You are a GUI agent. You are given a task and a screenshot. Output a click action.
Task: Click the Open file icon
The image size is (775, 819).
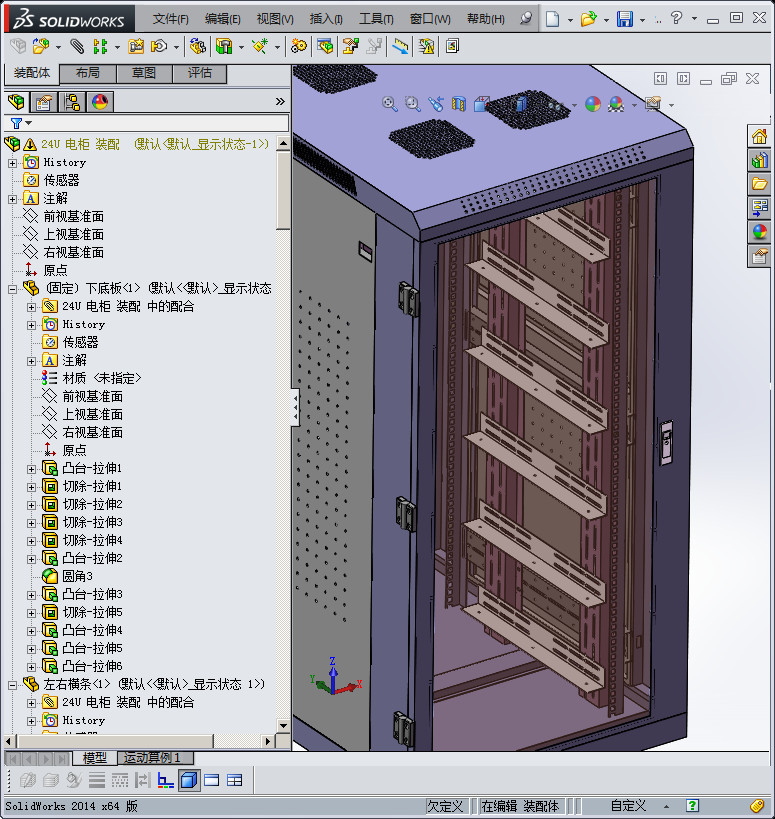point(588,19)
